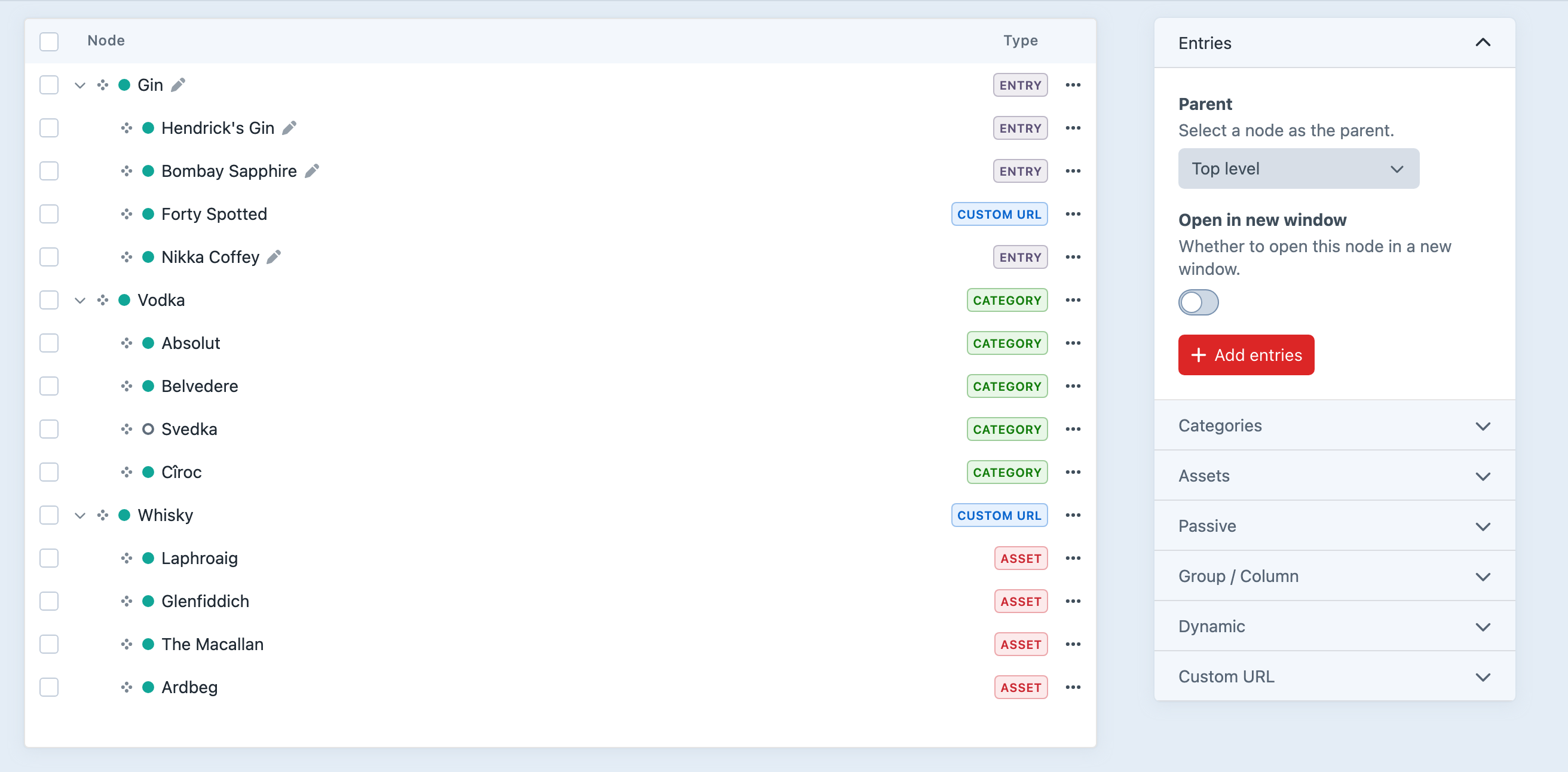The image size is (1568, 772).
Task: Click the move handle for Vodka
Action: tap(103, 300)
